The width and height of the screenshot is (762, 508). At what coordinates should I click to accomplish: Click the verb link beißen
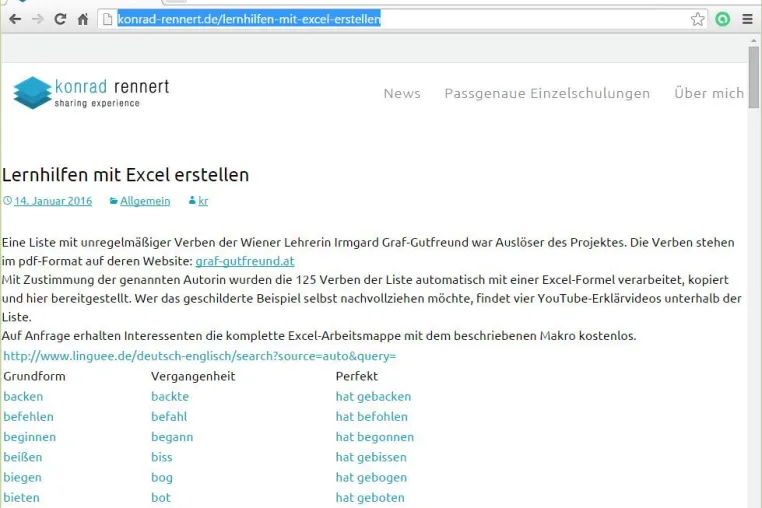(x=23, y=457)
